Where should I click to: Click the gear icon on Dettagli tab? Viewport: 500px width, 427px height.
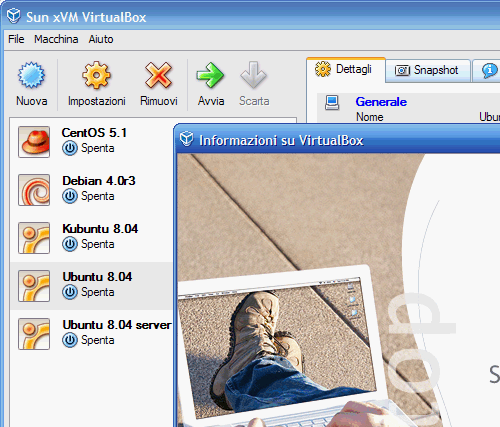coord(323,69)
